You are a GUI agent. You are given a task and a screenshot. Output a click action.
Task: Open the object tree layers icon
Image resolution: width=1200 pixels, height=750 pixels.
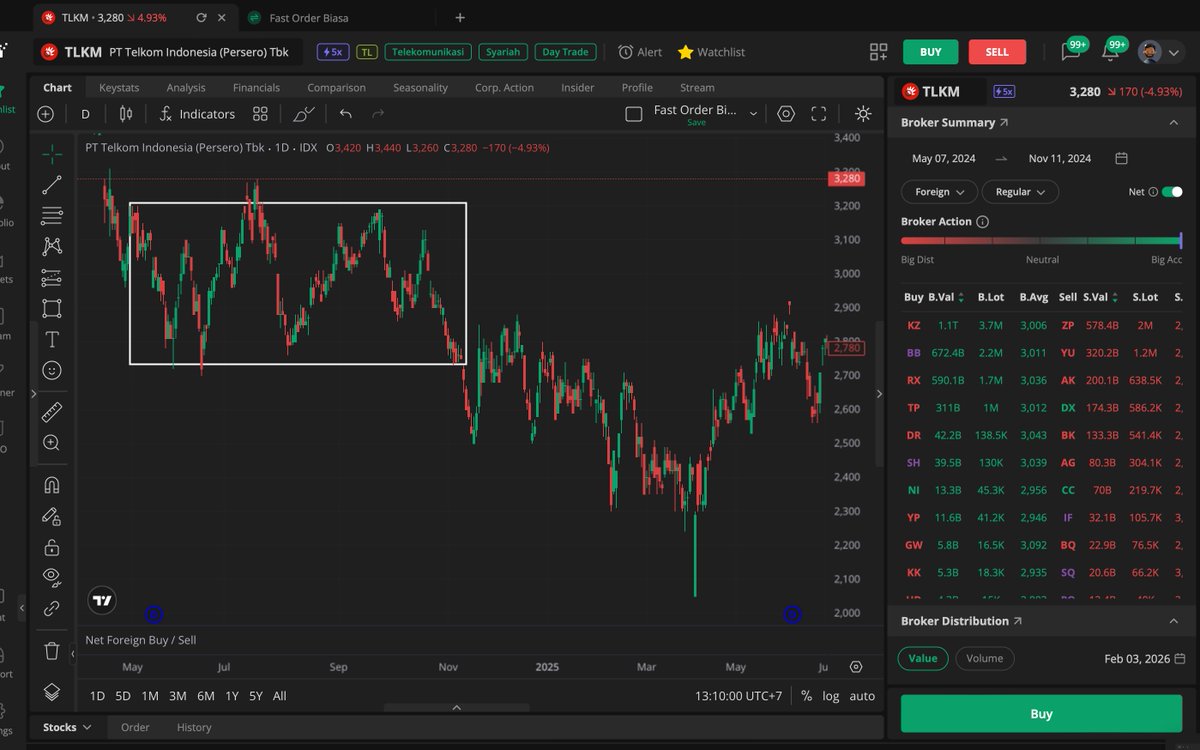pos(52,691)
